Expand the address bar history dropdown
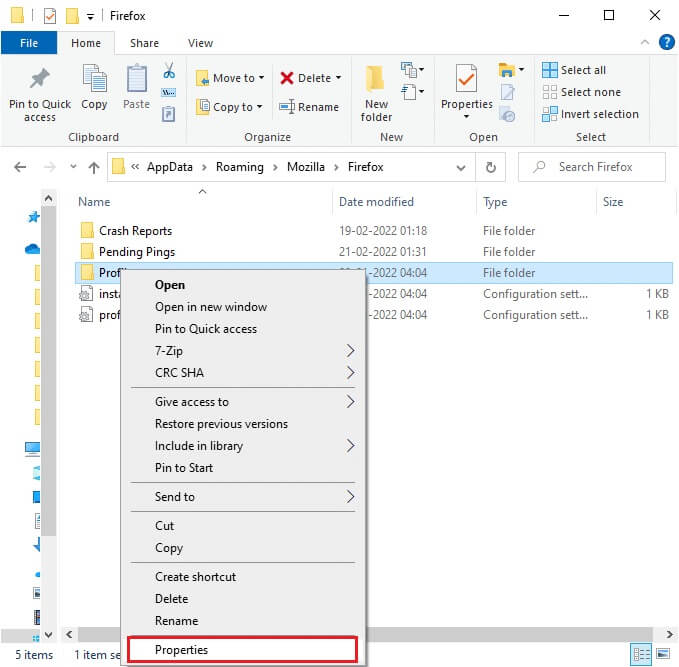The height and width of the screenshot is (667, 679). point(461,168)
